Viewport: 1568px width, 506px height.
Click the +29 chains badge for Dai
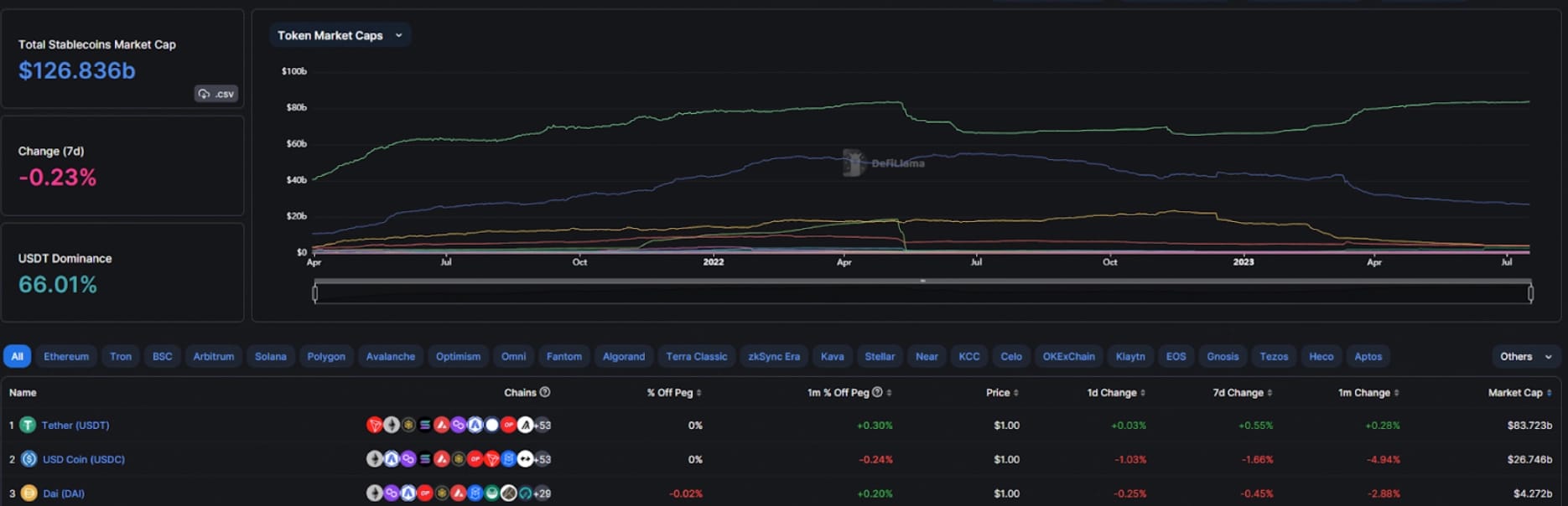pyautogui.click(x=543, y=493)
